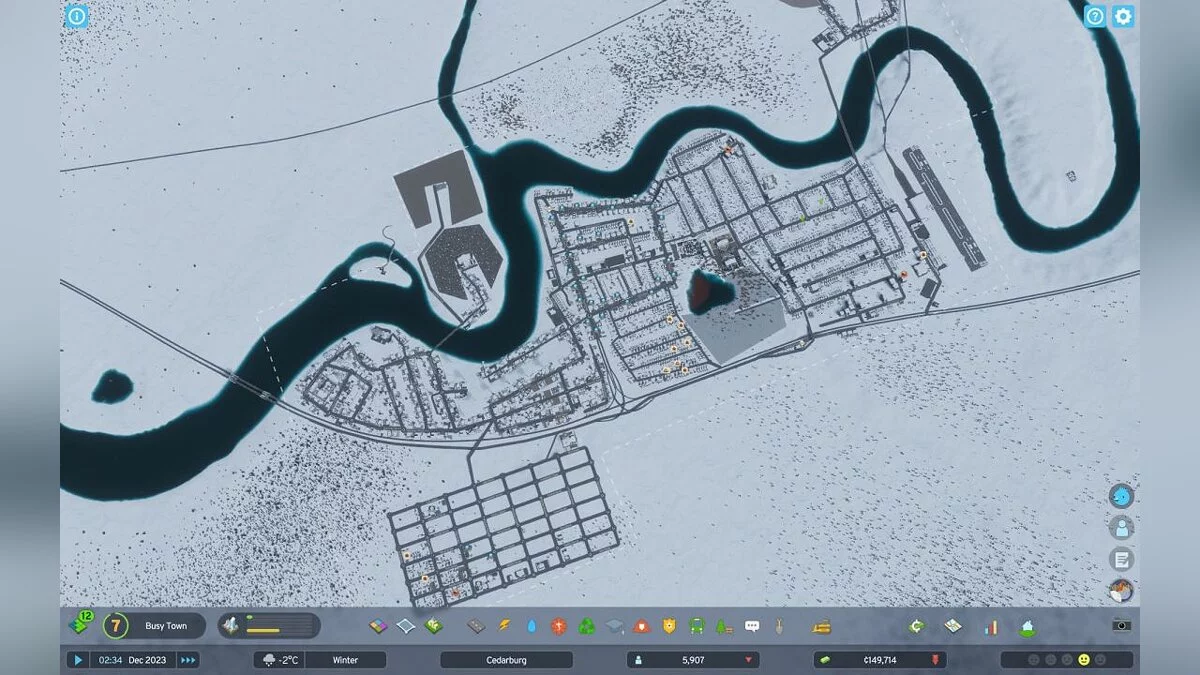Open the Zones tool
The image size is (1200, 675).
377,627
